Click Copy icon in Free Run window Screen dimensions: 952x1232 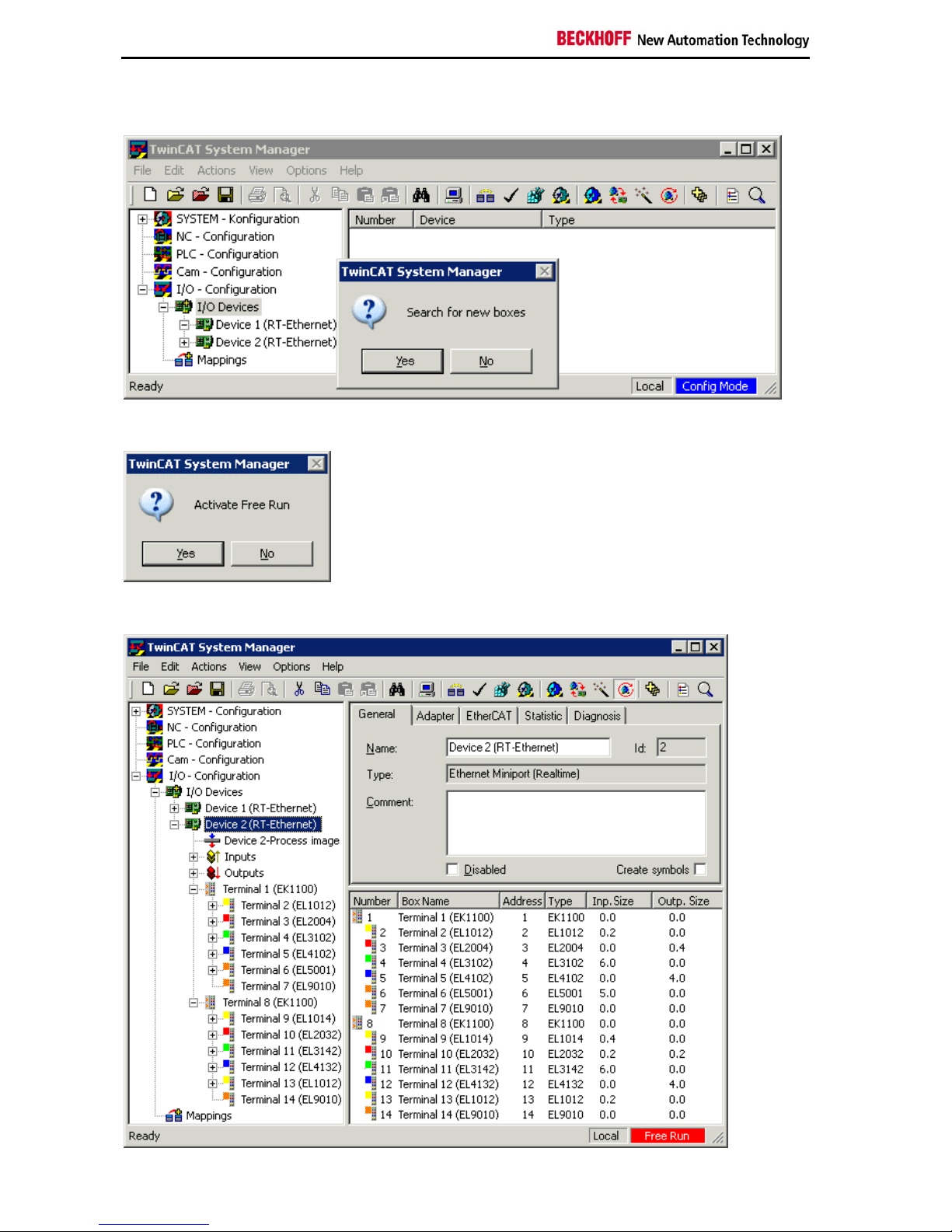click(322, 689)
